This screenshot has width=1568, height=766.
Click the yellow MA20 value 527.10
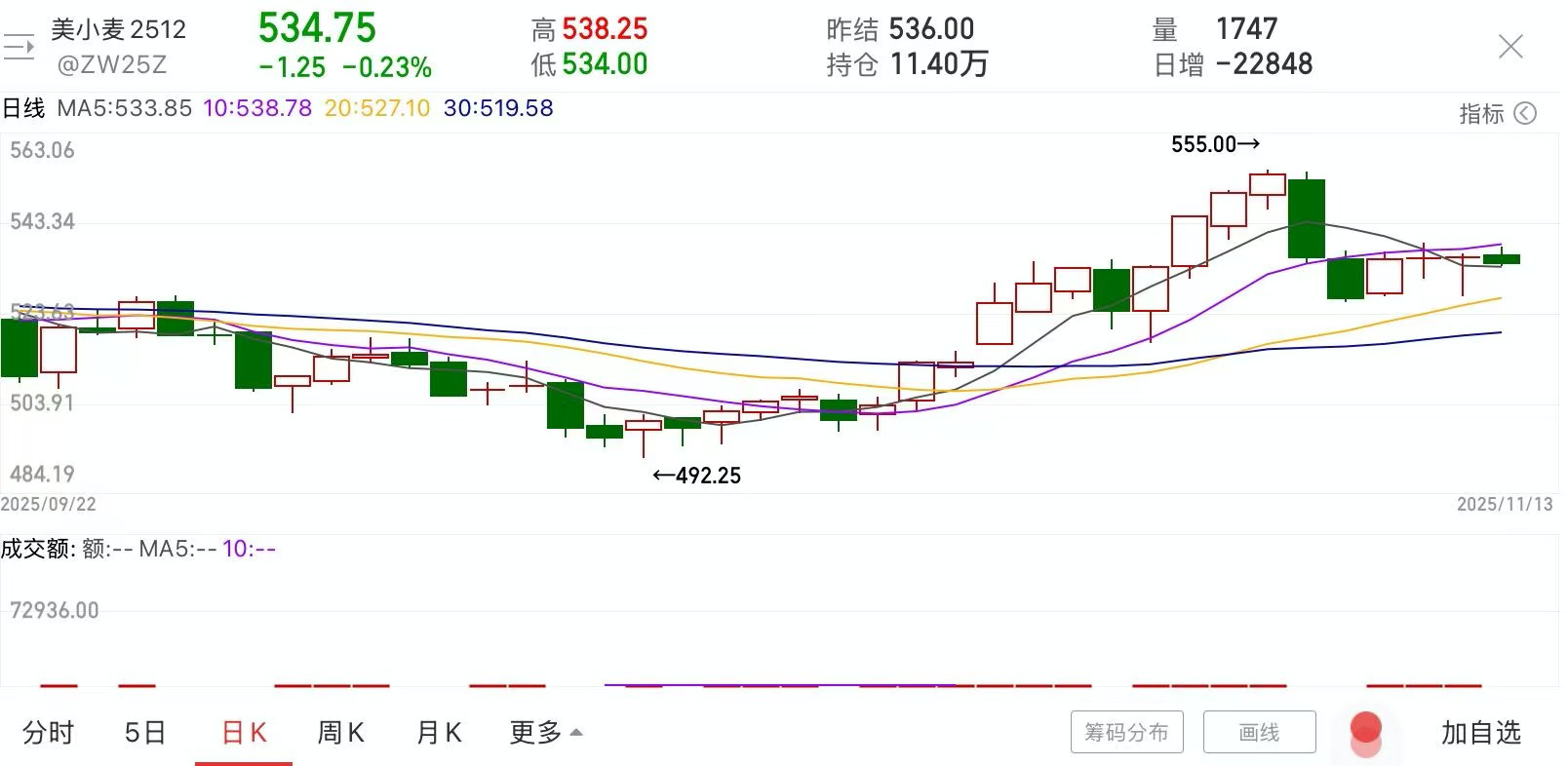tap(377, 108)
